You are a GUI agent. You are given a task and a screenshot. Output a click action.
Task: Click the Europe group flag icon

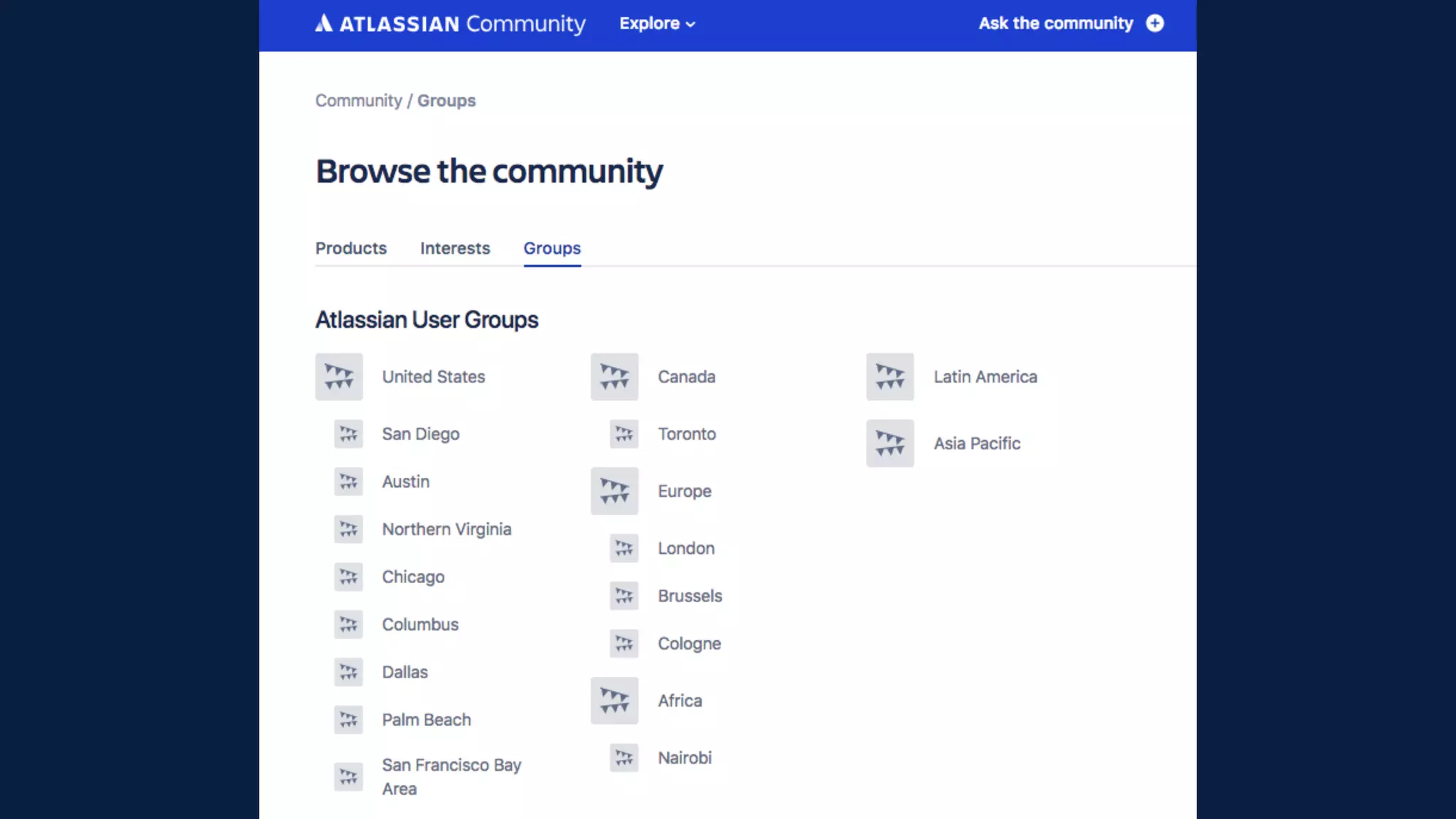[x=614, y=491]
